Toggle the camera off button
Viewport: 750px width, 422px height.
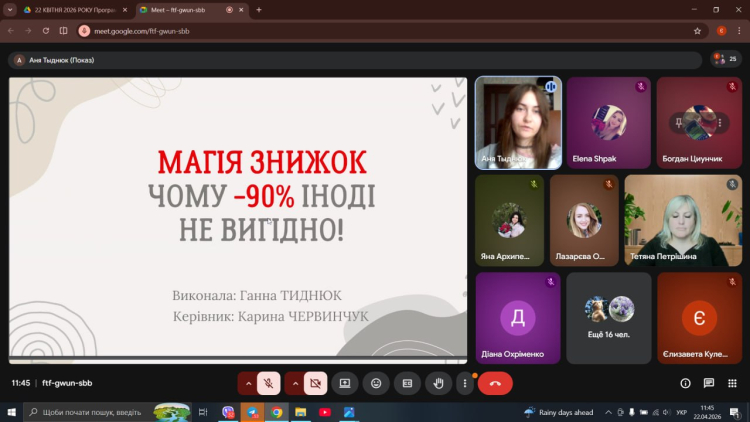click(315, 383)
